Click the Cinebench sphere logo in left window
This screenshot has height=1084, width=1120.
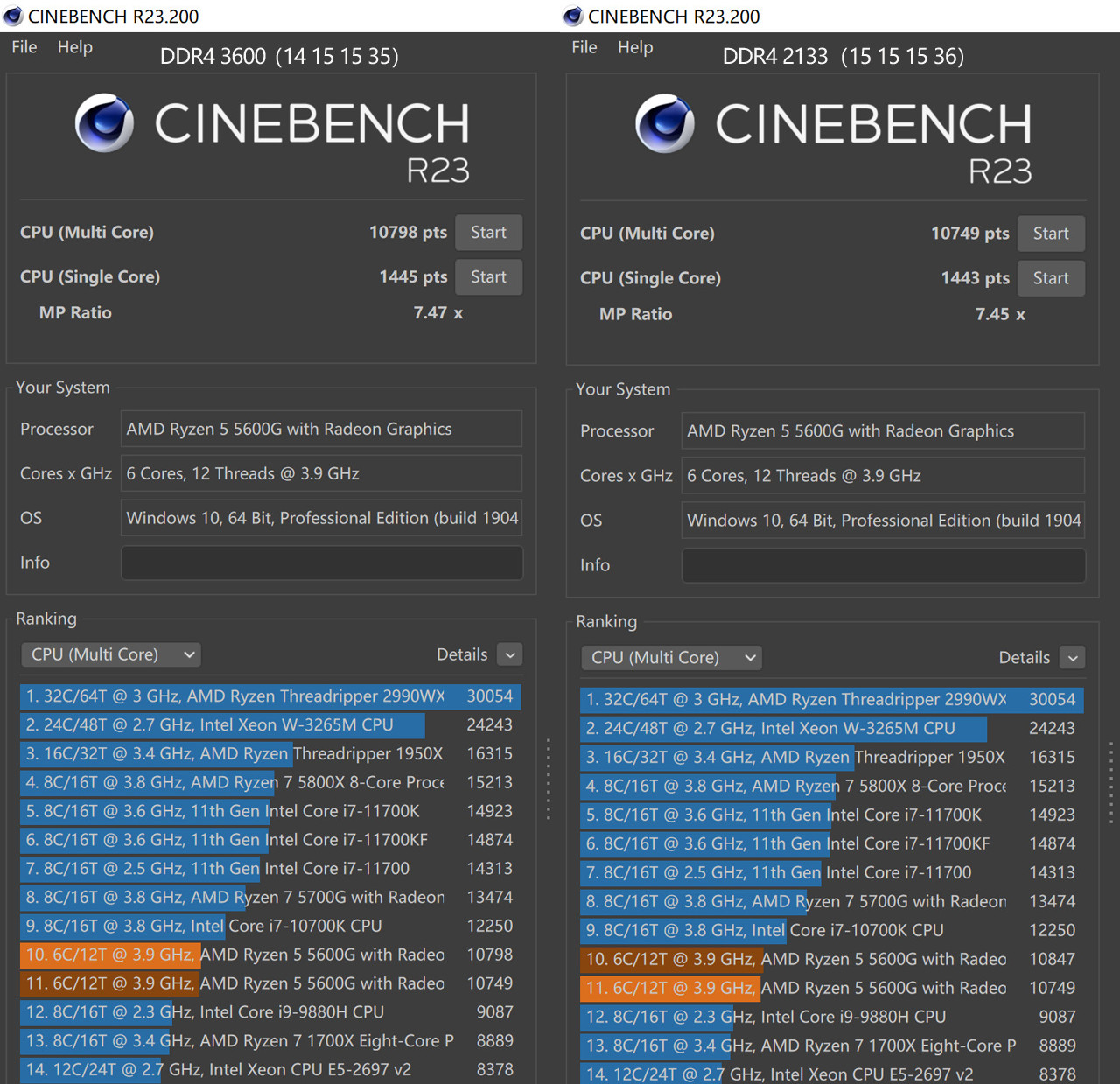point(104,123)
